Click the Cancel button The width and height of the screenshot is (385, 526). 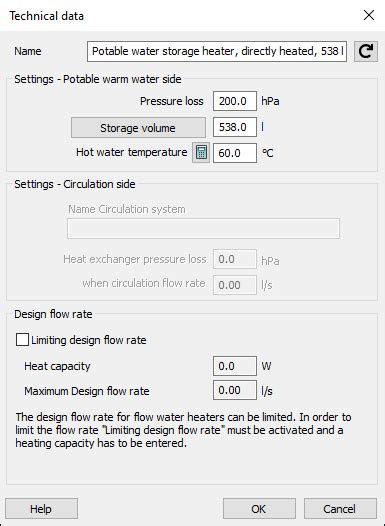(x=340, y=509)
